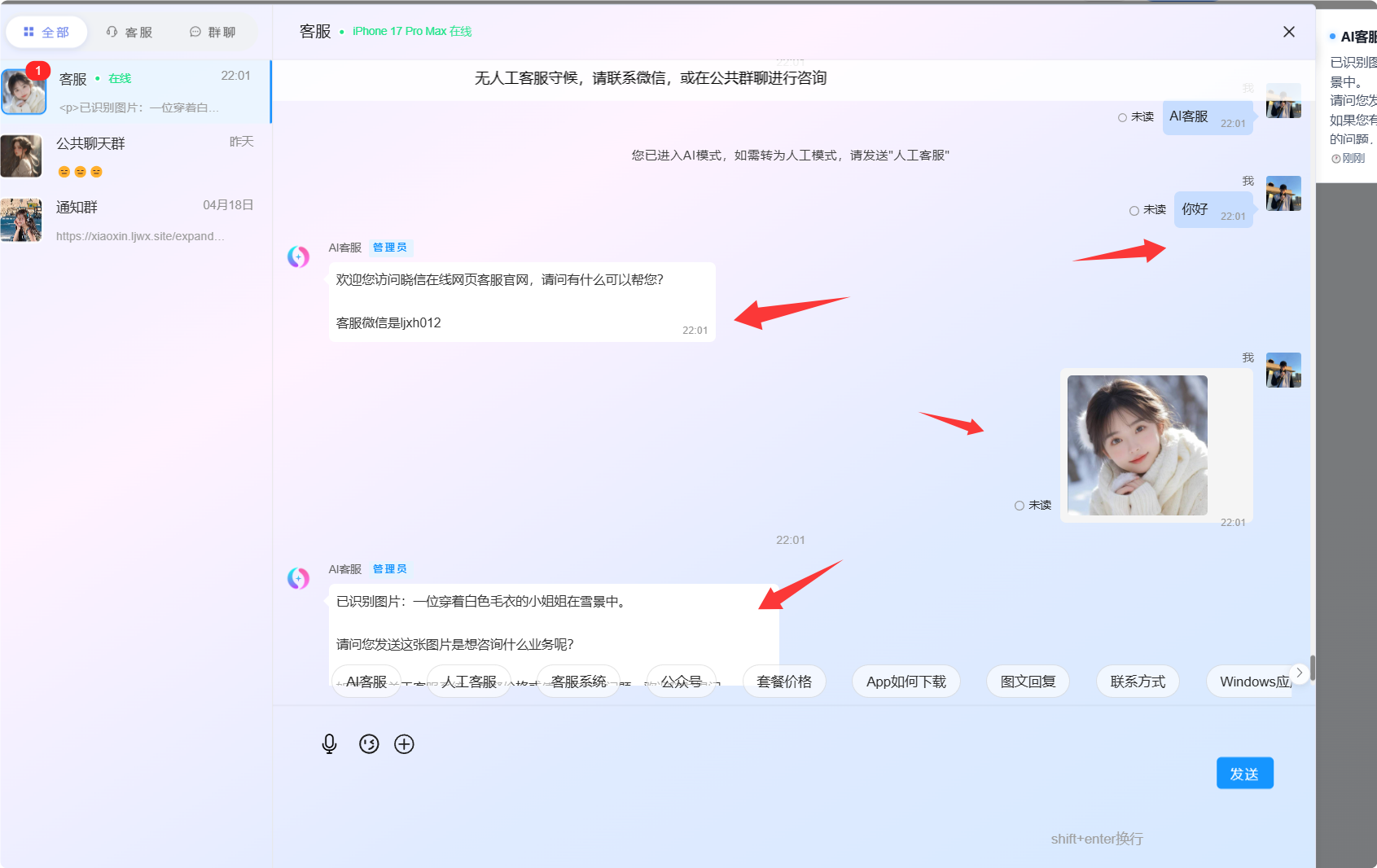Click the plus add attachment icon
This screenshot has height=868, width=1377.
coord(404,744)
